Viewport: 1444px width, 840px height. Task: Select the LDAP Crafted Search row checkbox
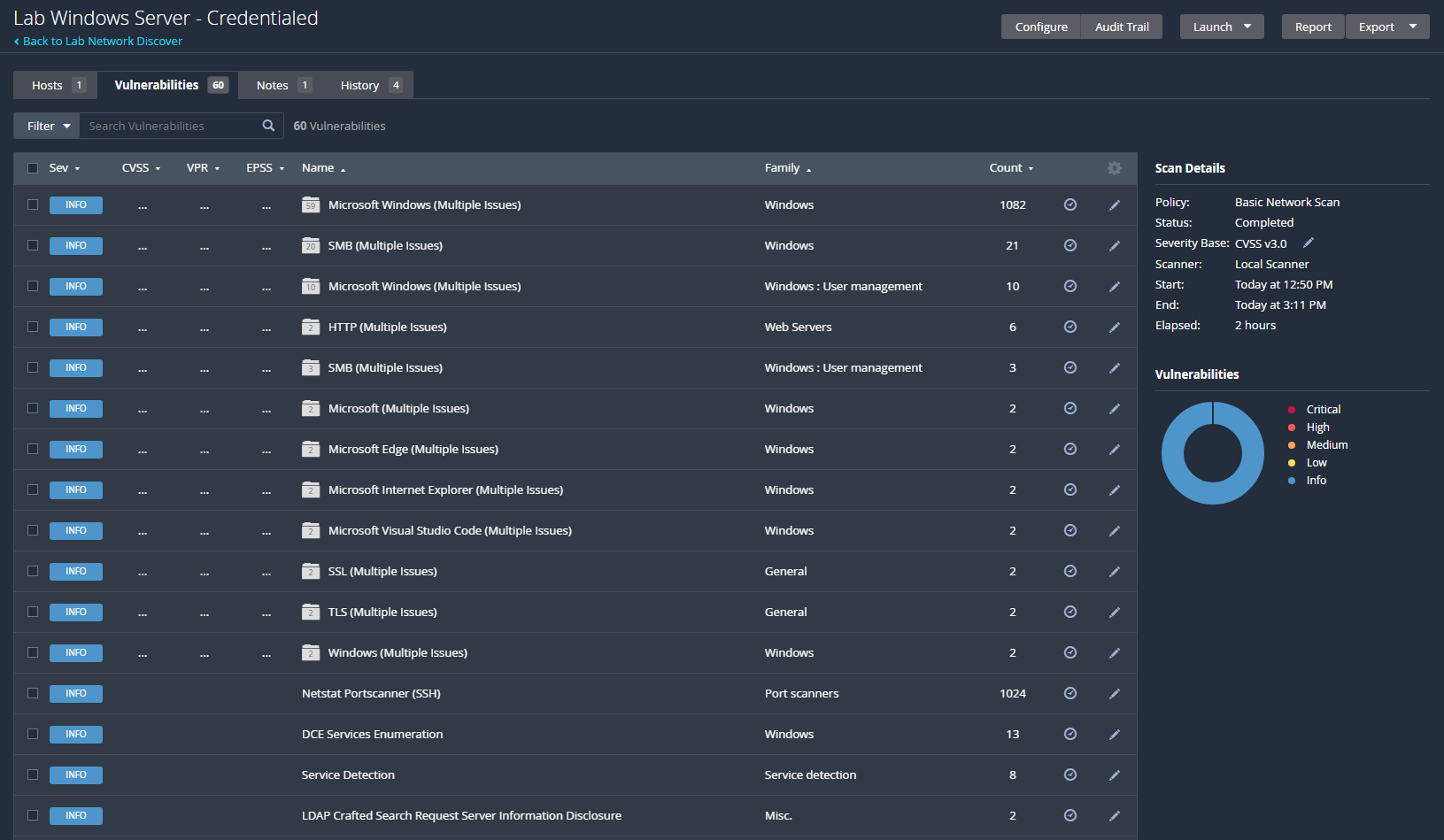pyautogui.click(x=33, y=815)
